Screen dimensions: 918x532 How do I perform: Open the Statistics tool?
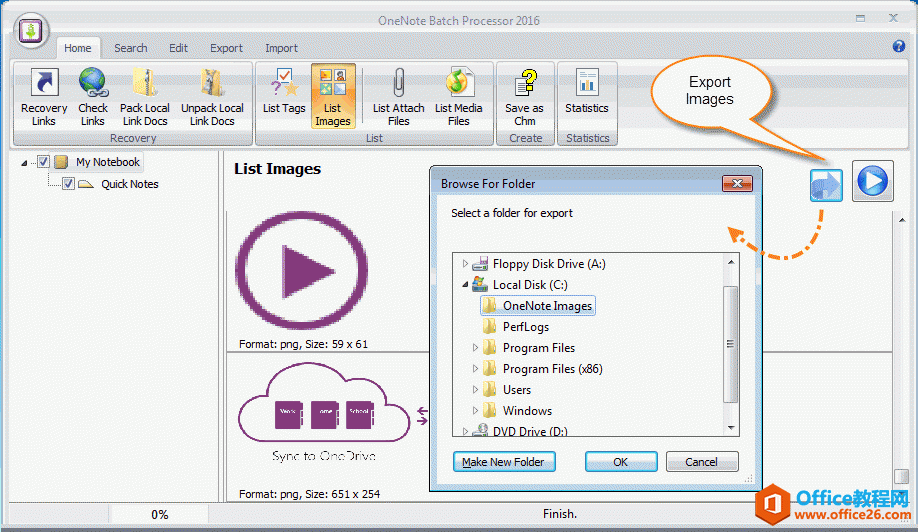click(587, 91)
